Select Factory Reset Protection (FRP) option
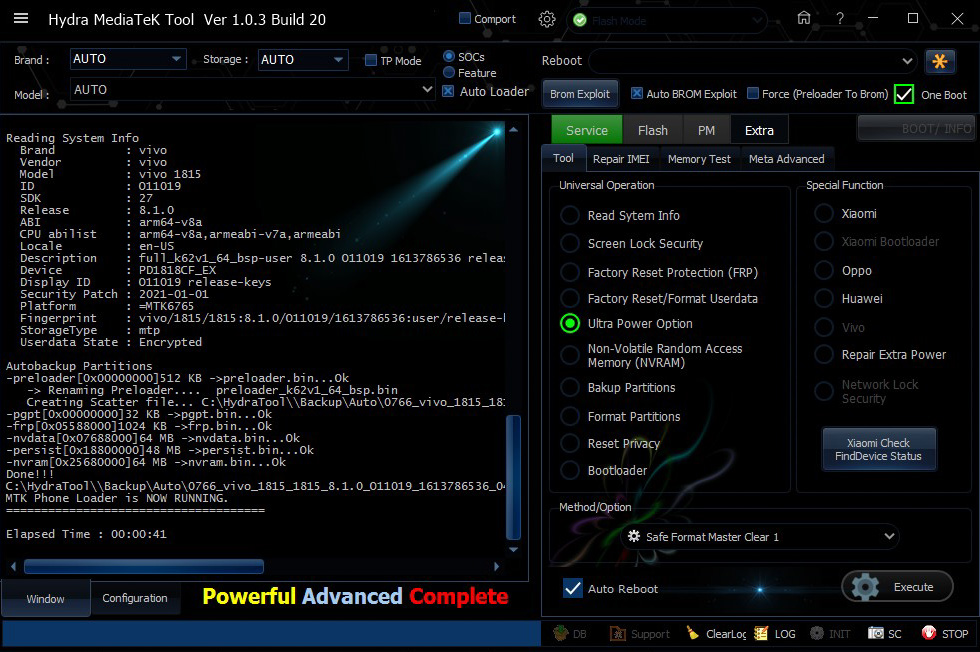The width and height of the screenshot is (980, 652). click(570, 272)
